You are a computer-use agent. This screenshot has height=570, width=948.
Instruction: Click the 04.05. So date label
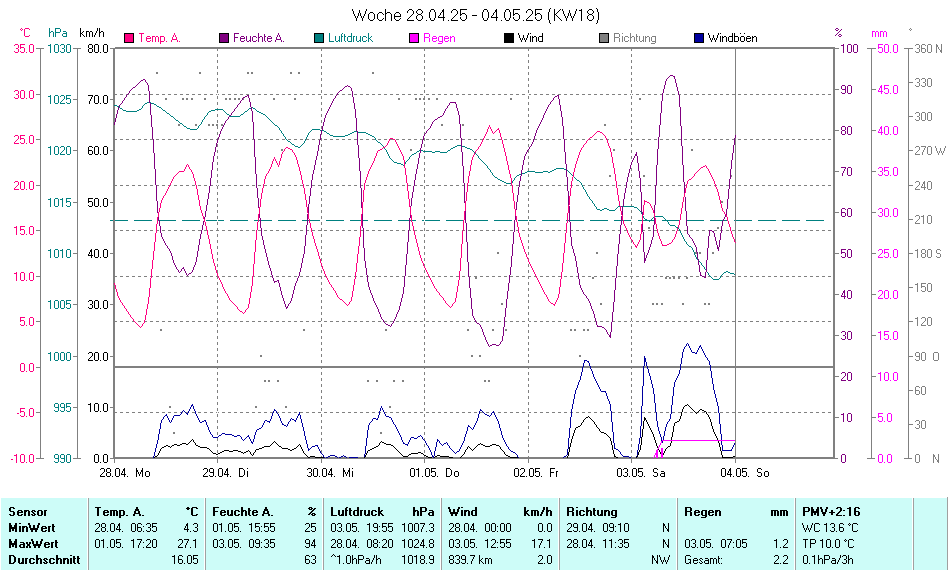[x=745, y=473]
